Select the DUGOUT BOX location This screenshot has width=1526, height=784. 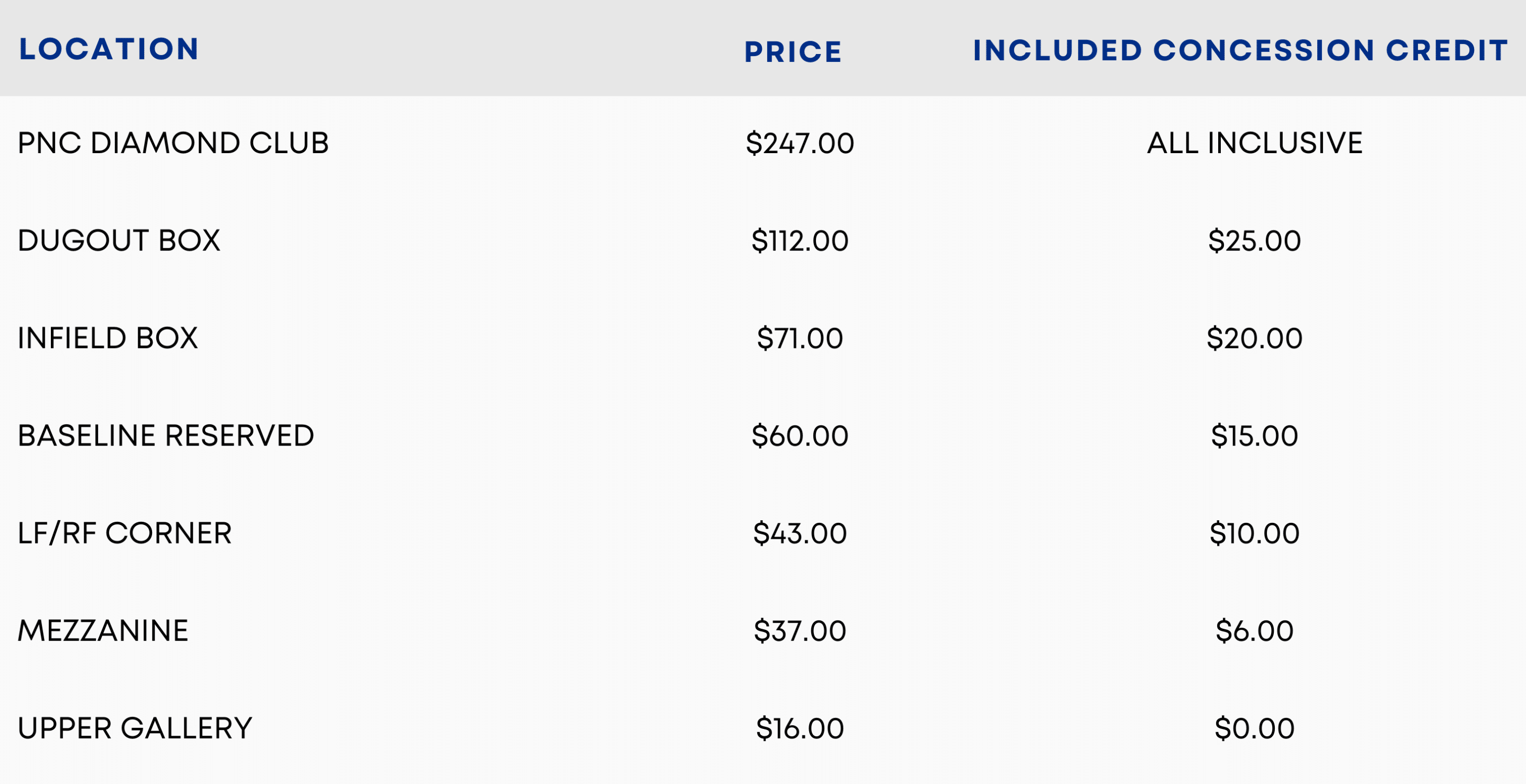[119, 241]
